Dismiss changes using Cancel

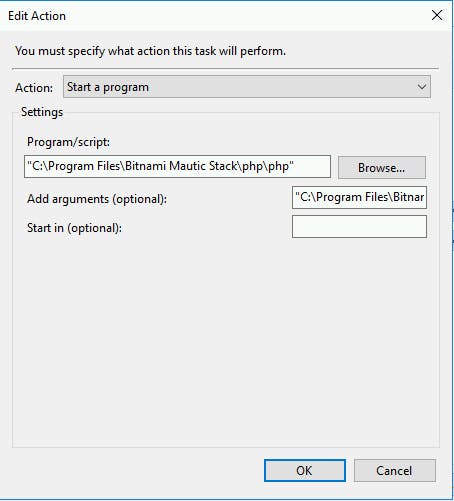(395, 470)
